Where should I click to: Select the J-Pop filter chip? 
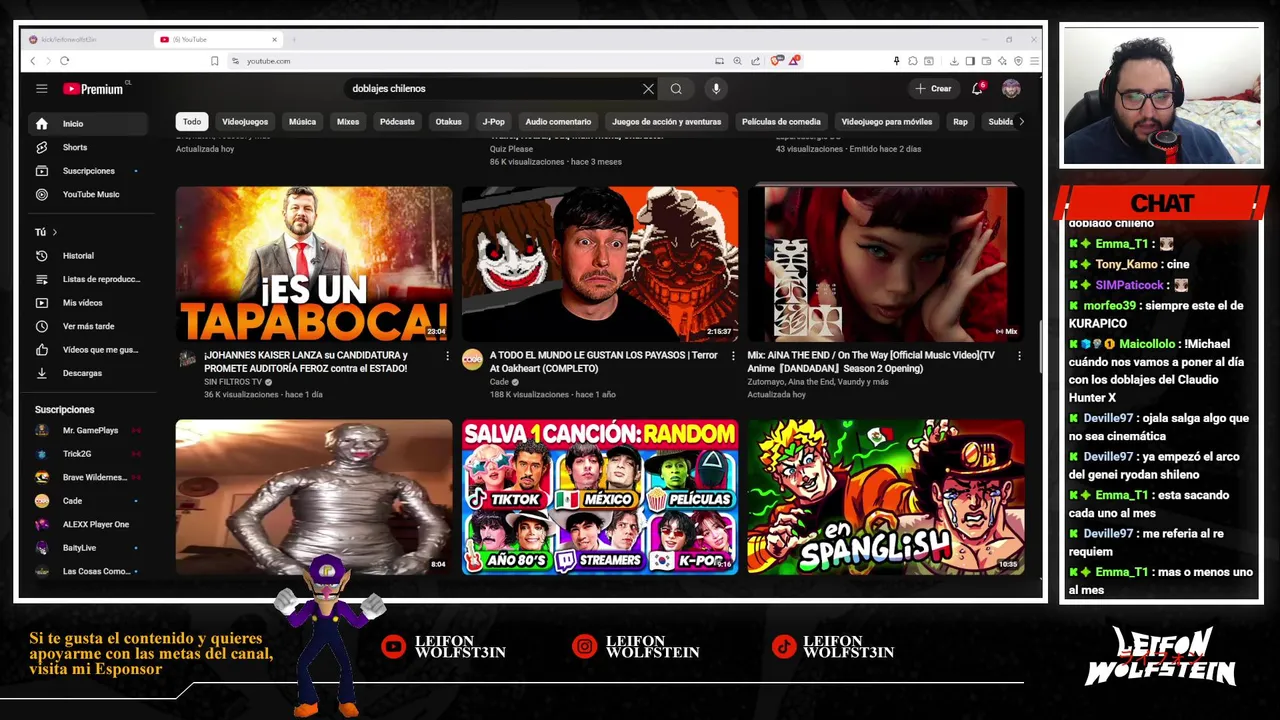click(494, 122)
